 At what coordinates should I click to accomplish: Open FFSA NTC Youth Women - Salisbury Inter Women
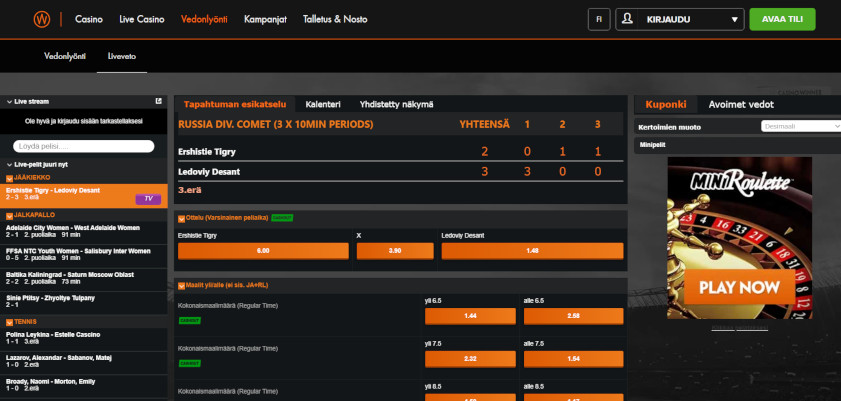click(84, 254)
